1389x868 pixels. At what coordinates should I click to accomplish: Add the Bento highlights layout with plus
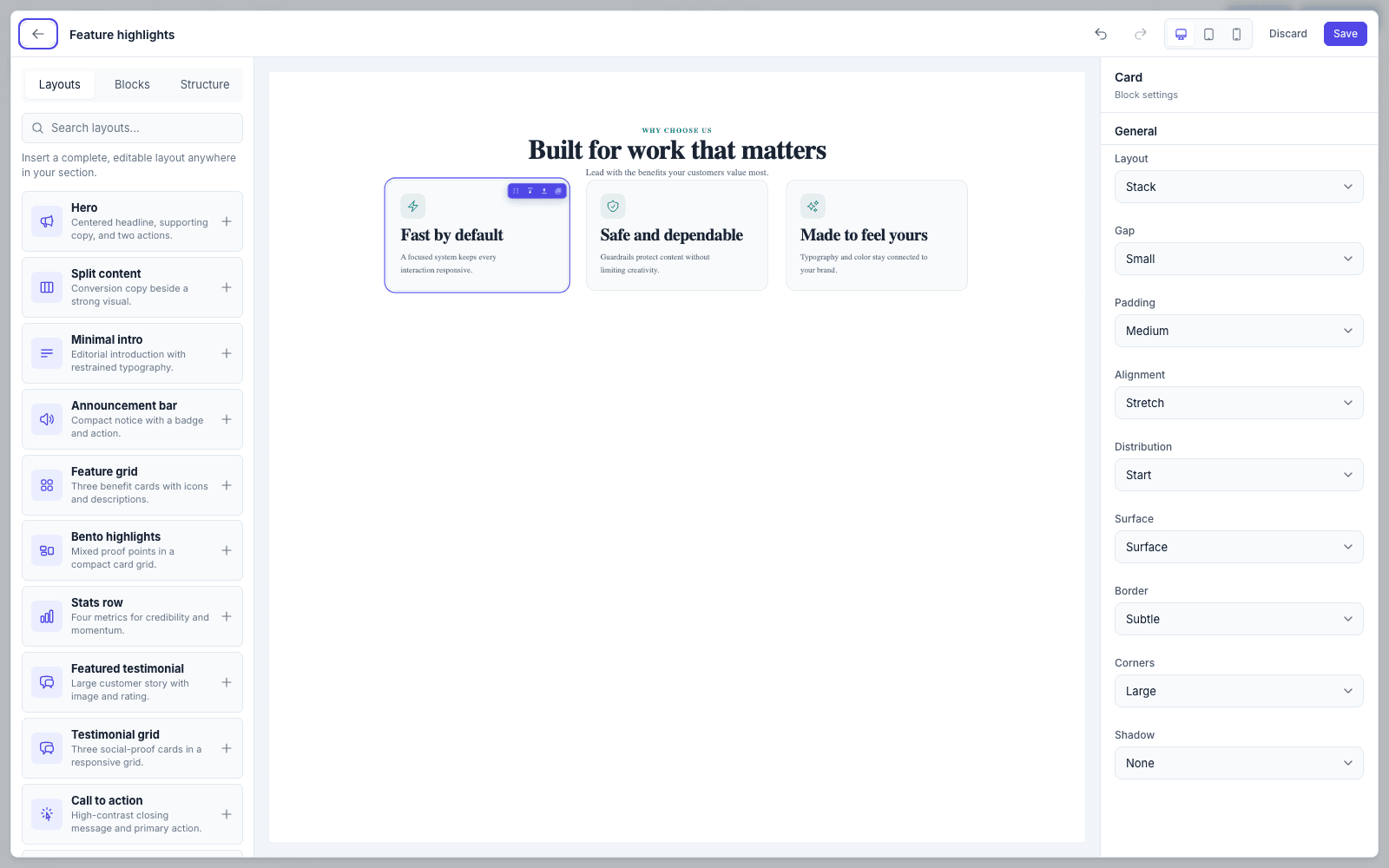226,550
